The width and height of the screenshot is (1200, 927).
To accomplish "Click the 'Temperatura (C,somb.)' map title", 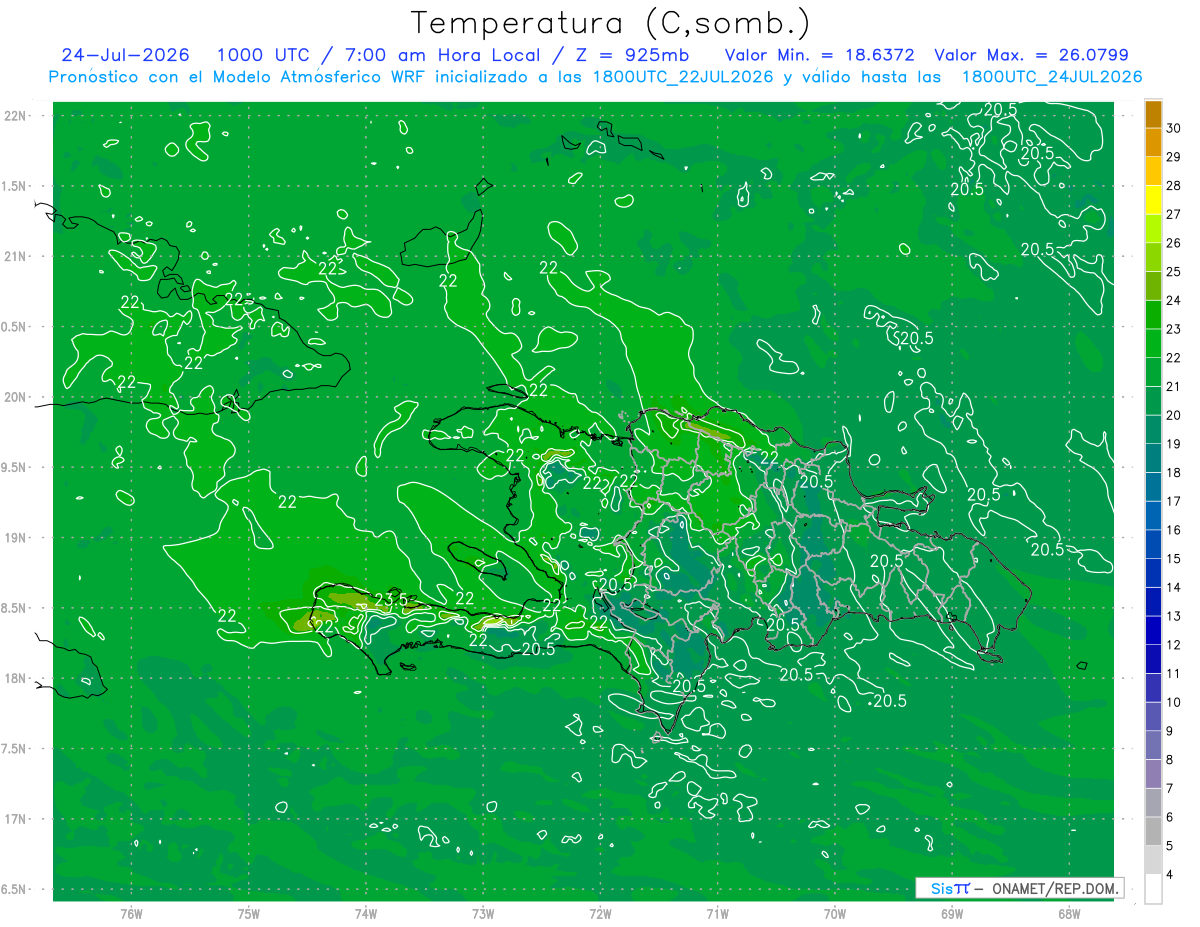I will pyautogui.click(x=611, y=23).
